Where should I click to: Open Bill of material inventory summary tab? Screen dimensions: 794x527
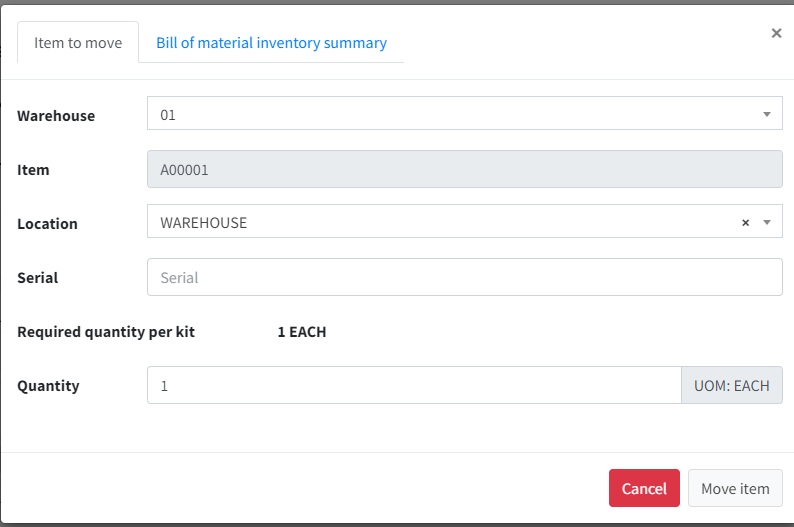[x=271, y=43]
